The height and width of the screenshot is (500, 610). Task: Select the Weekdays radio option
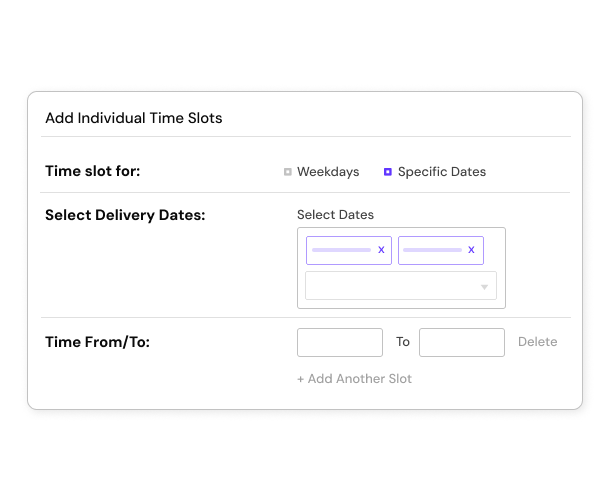287,172
